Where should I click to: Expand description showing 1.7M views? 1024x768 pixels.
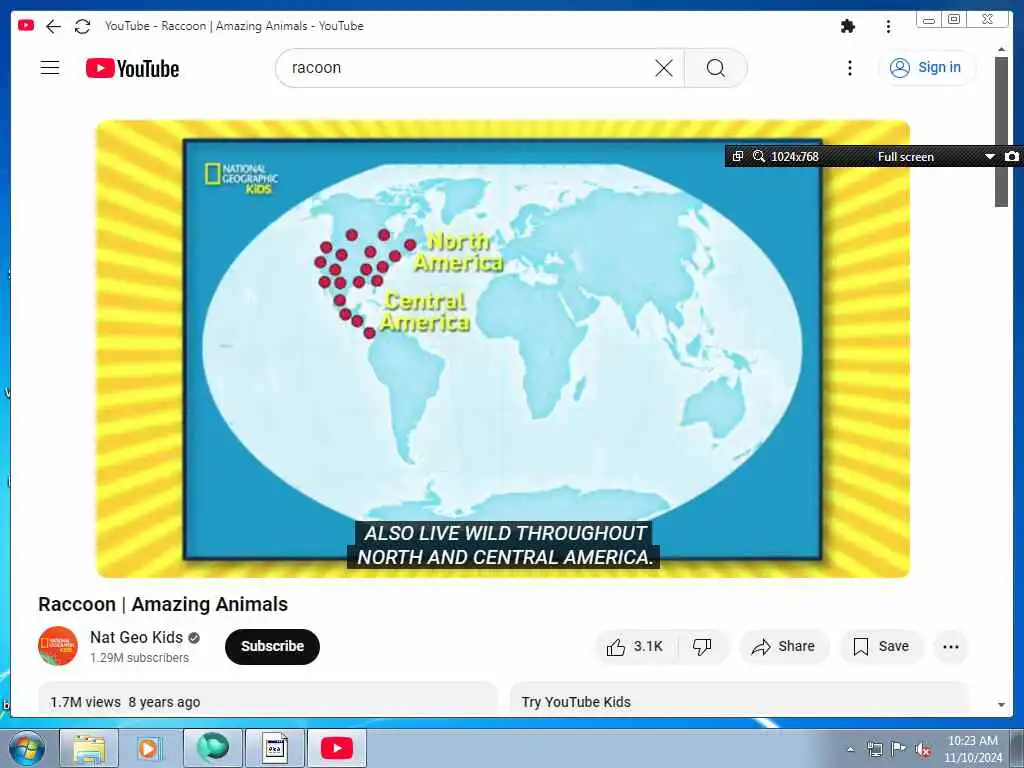coord(268,700)
